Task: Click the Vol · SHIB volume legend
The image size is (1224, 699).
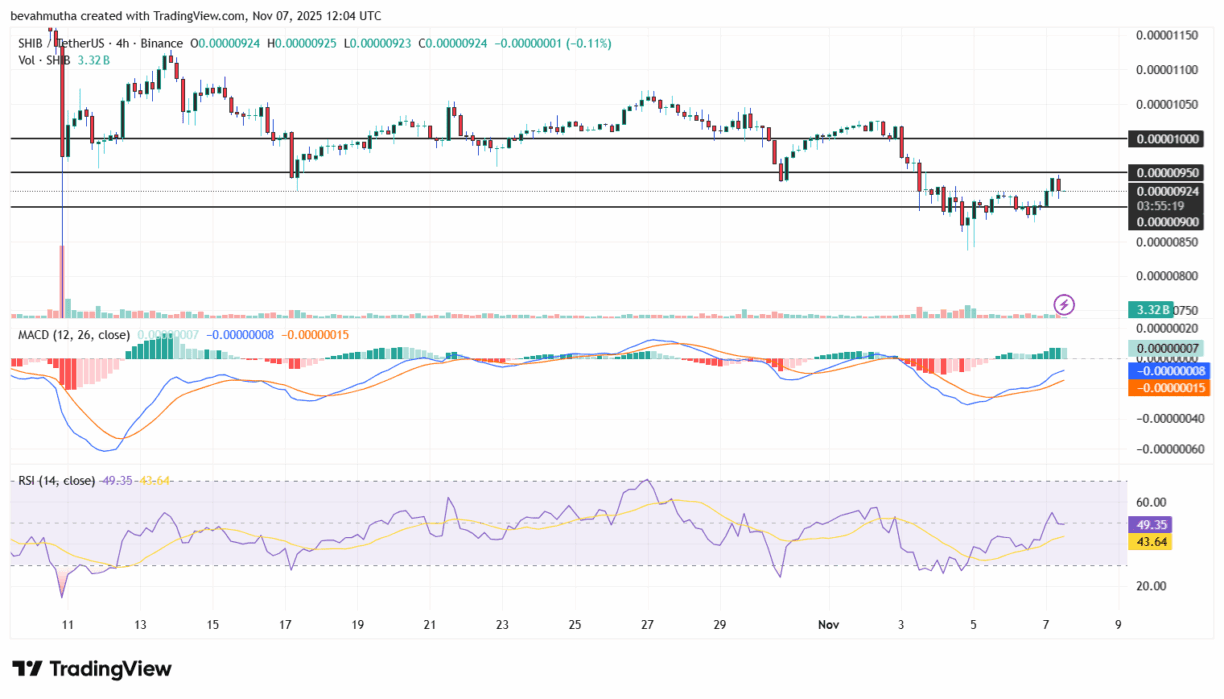Action: pos(44,60)
